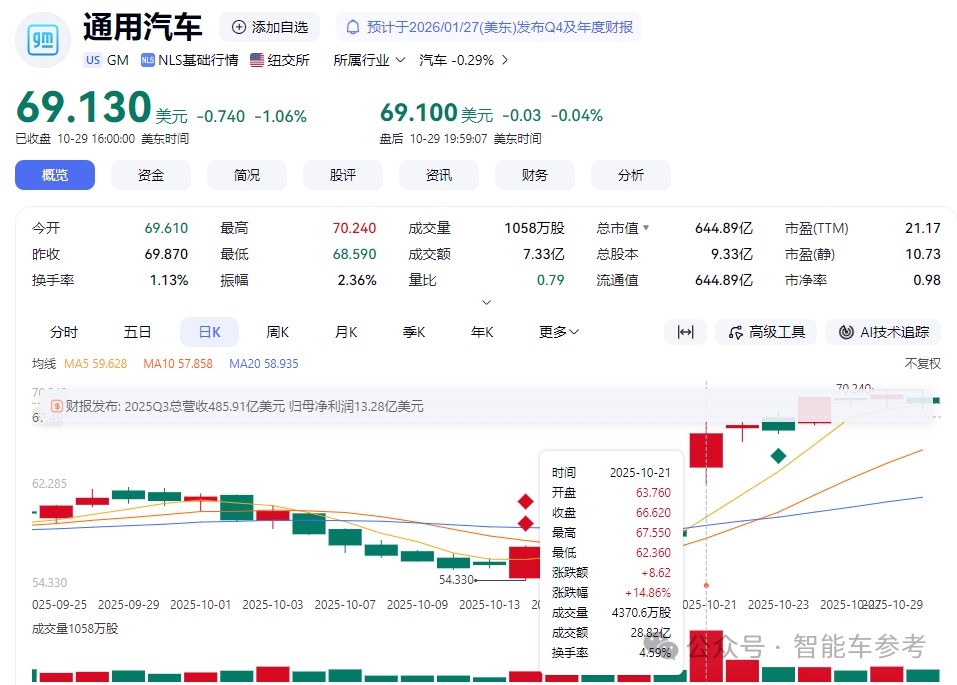Click the bell icon on earnings forecast banner
957x685 pixels.
coord(351,25)
